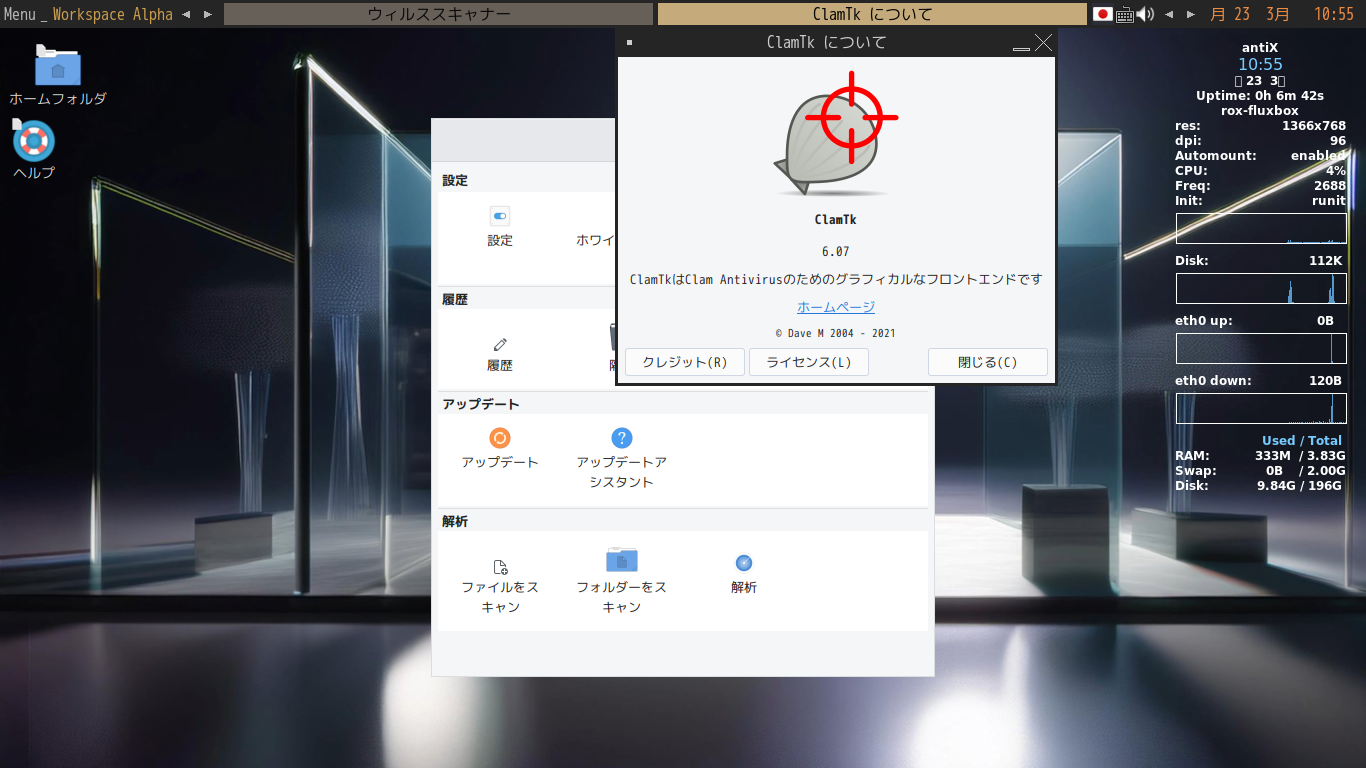Viewport: 1366px width, 768px height.
Task: Choose the フォルダーをスキャン folder scan icon
Action: [x=622, y=560]
